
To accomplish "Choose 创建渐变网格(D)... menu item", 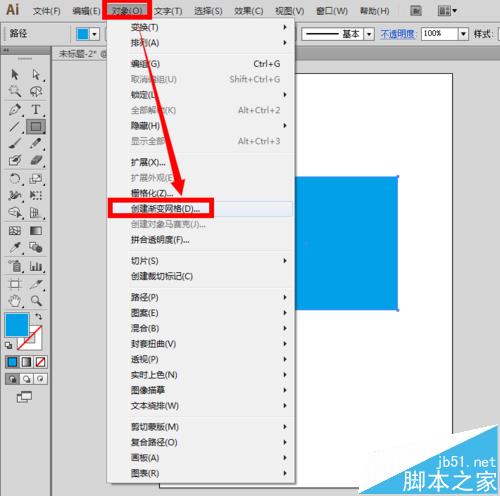I will pyautogui.click(x=201, y=209).
